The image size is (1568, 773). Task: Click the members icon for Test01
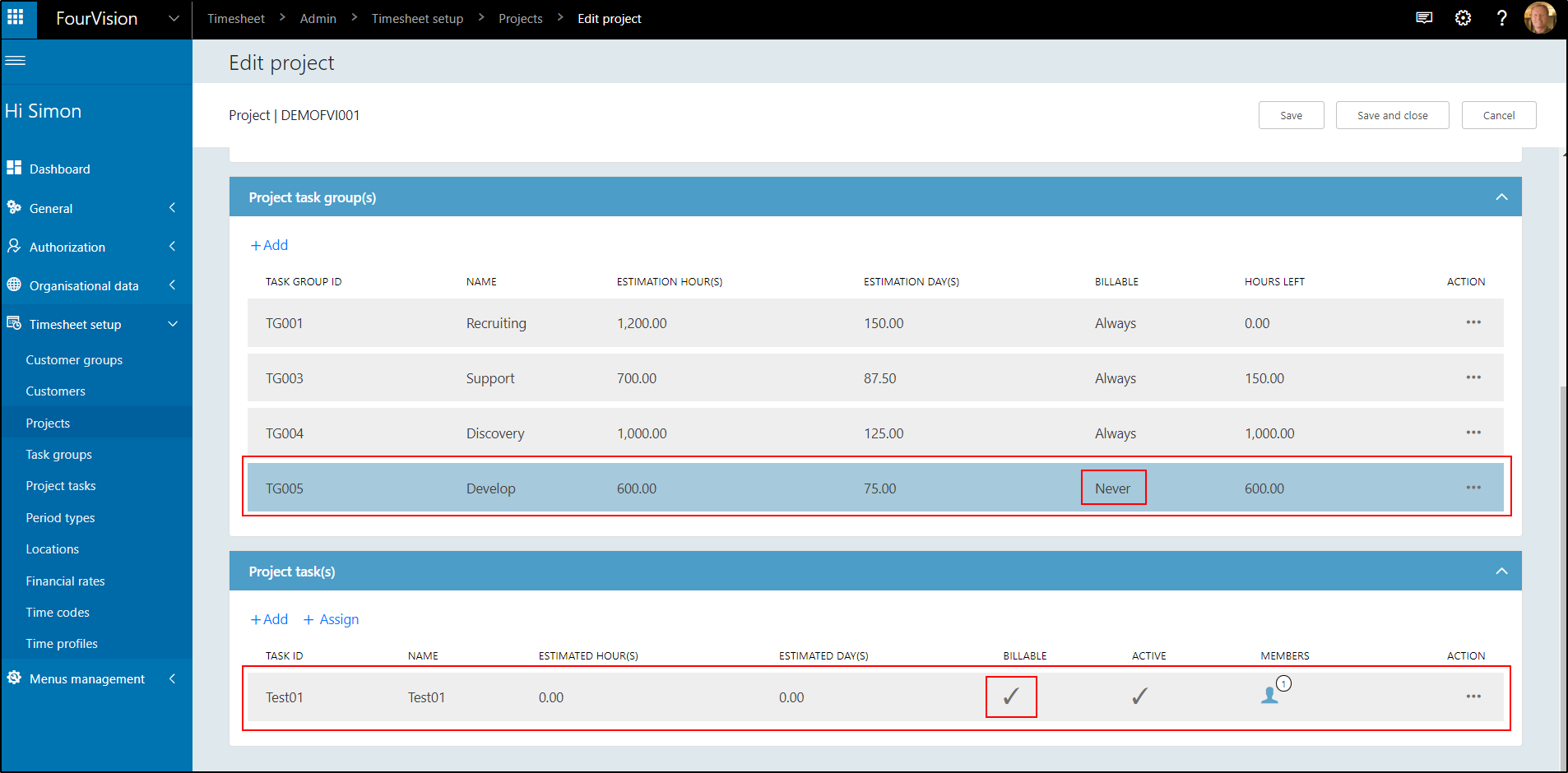[1270, 696]
